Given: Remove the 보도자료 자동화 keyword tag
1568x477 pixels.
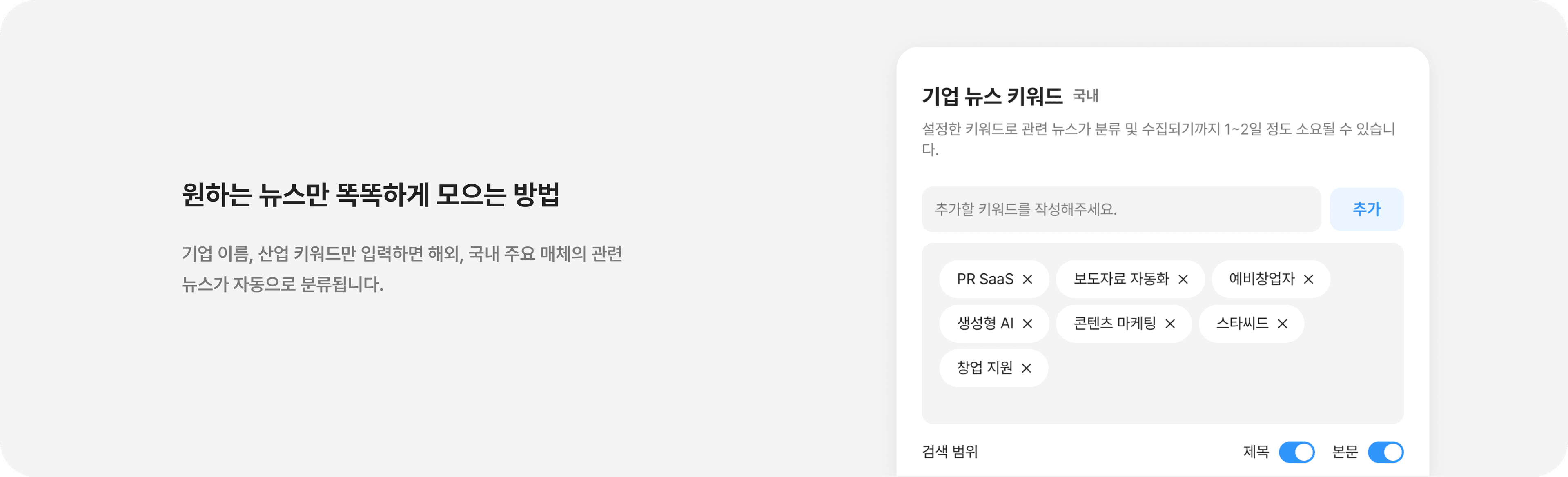Looking at the screenshot, I should pos(1183,279).
